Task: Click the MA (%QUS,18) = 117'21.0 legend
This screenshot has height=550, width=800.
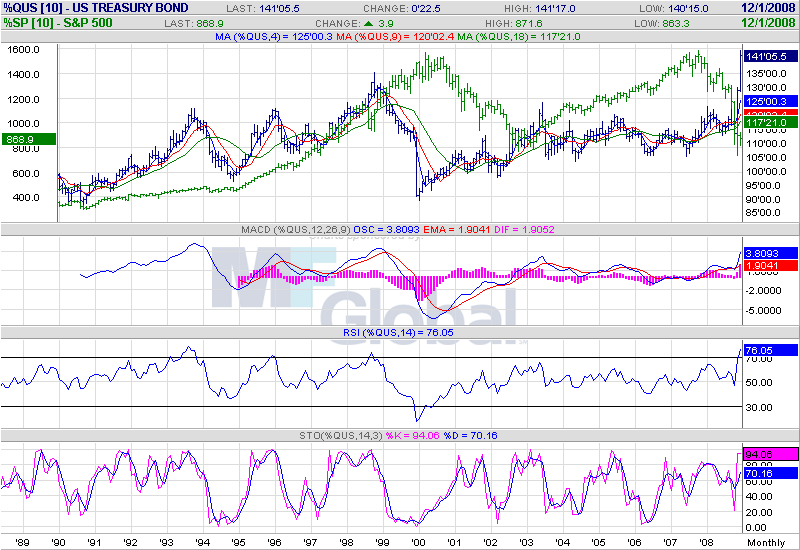Action: click(x=519, y=37)
